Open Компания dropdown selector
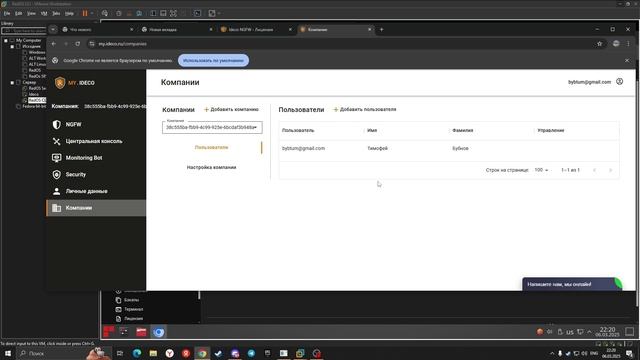This screenshot has height=360, width=640. tap(212, 127)
